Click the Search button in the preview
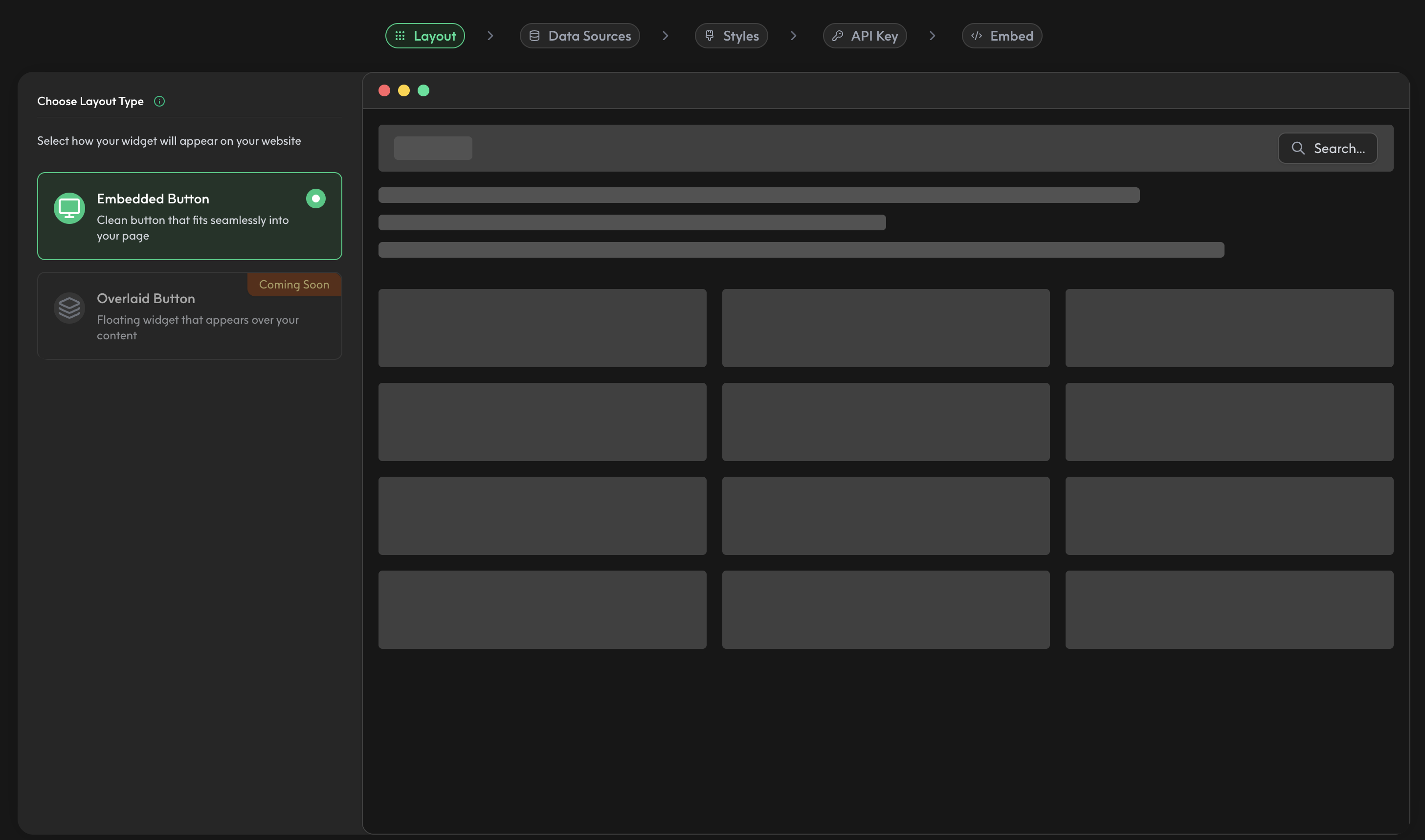 [x=1328, y=148]
